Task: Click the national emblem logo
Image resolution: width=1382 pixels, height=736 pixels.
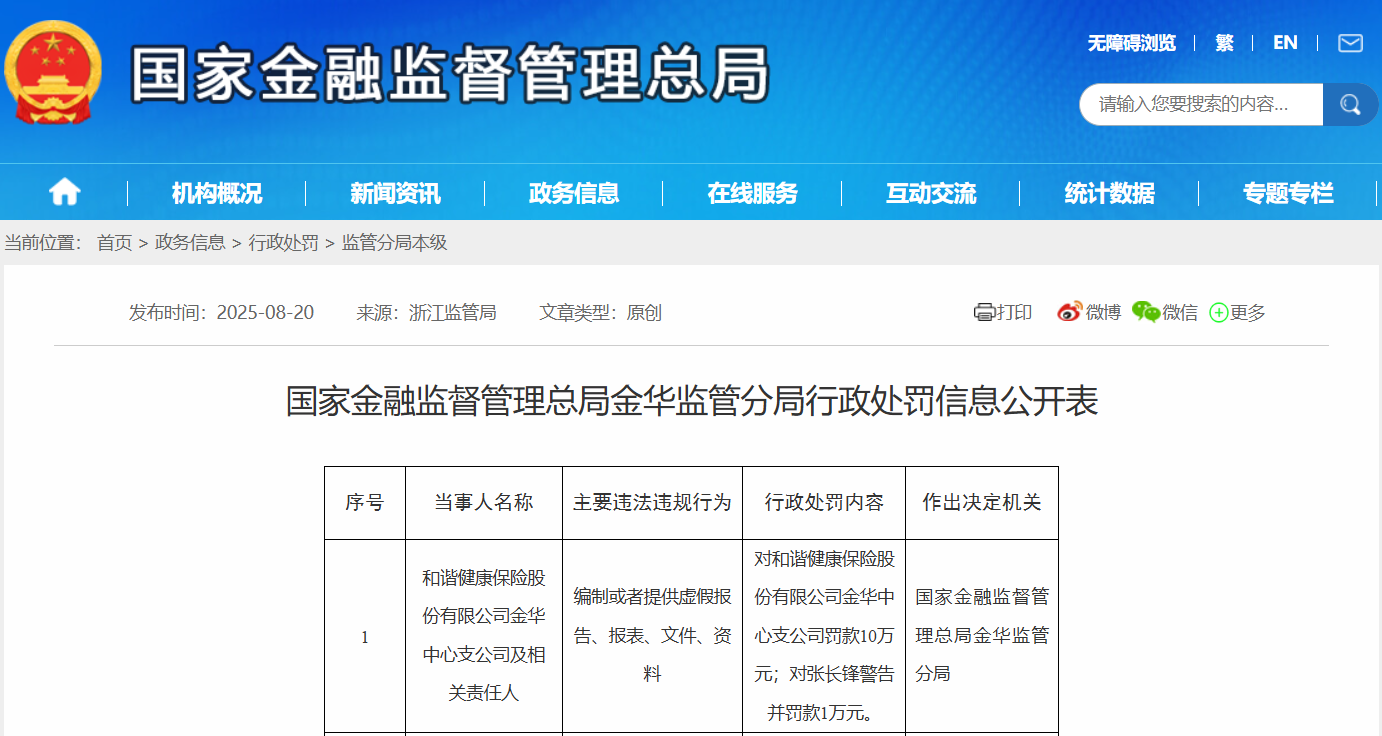Action: pyautogui.click(x=53, y=72)
